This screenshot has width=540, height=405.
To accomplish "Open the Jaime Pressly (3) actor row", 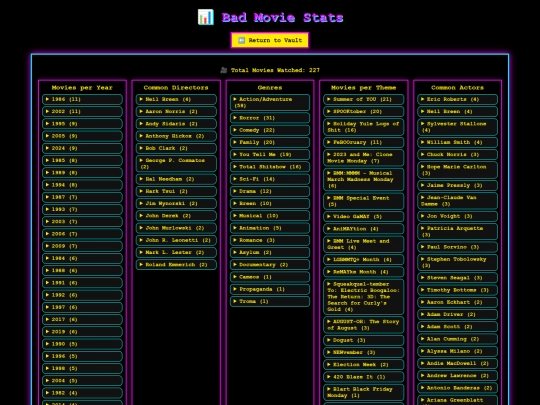I will [x=457, y=185].
